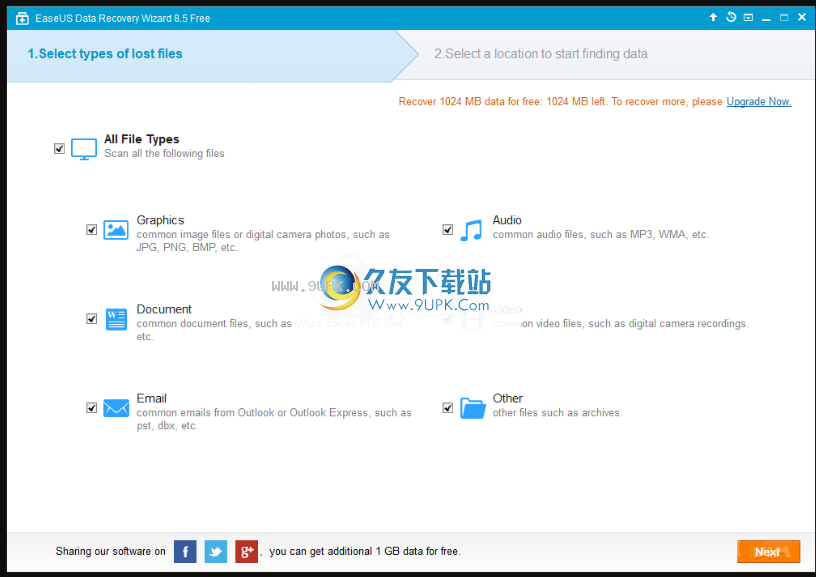Uncheck the Audio checkbox

click(448, 229)
